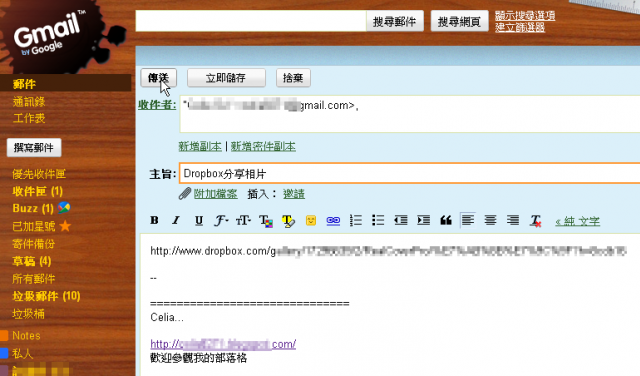Click the blue 私人 label color square
This screenshot has width=640, height=376.
pyautogui.click(x=4, y=353)
